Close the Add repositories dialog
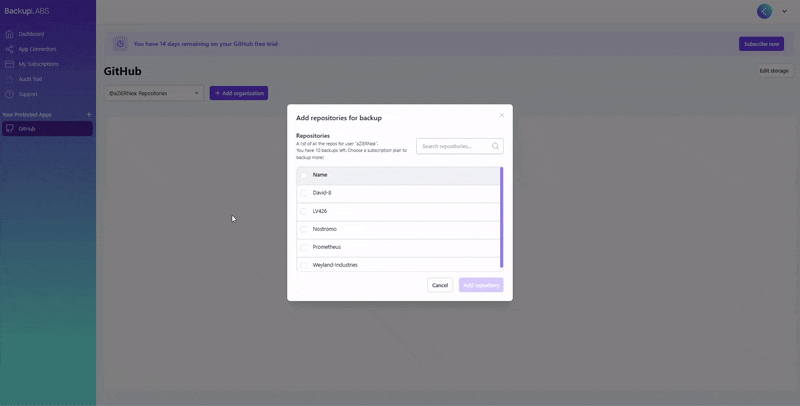This screenshot has width=800, height=406. [502, 115]
